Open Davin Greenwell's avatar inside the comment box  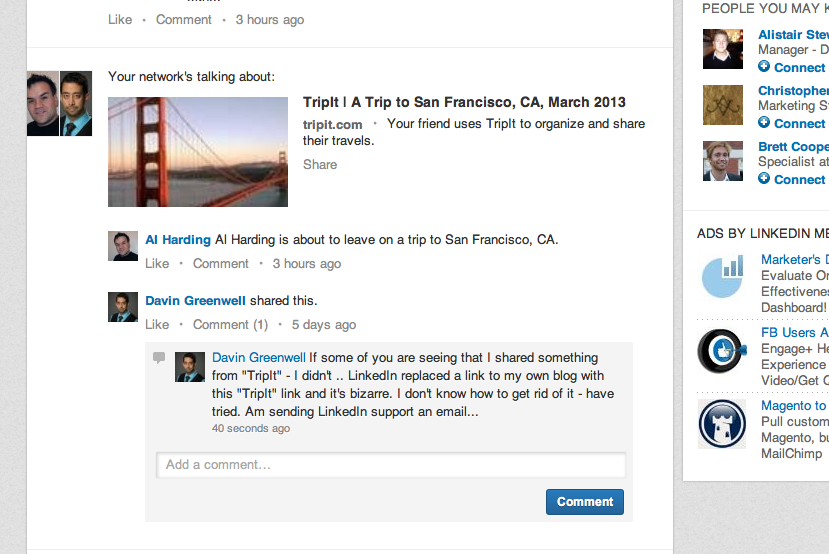point(190,367)
